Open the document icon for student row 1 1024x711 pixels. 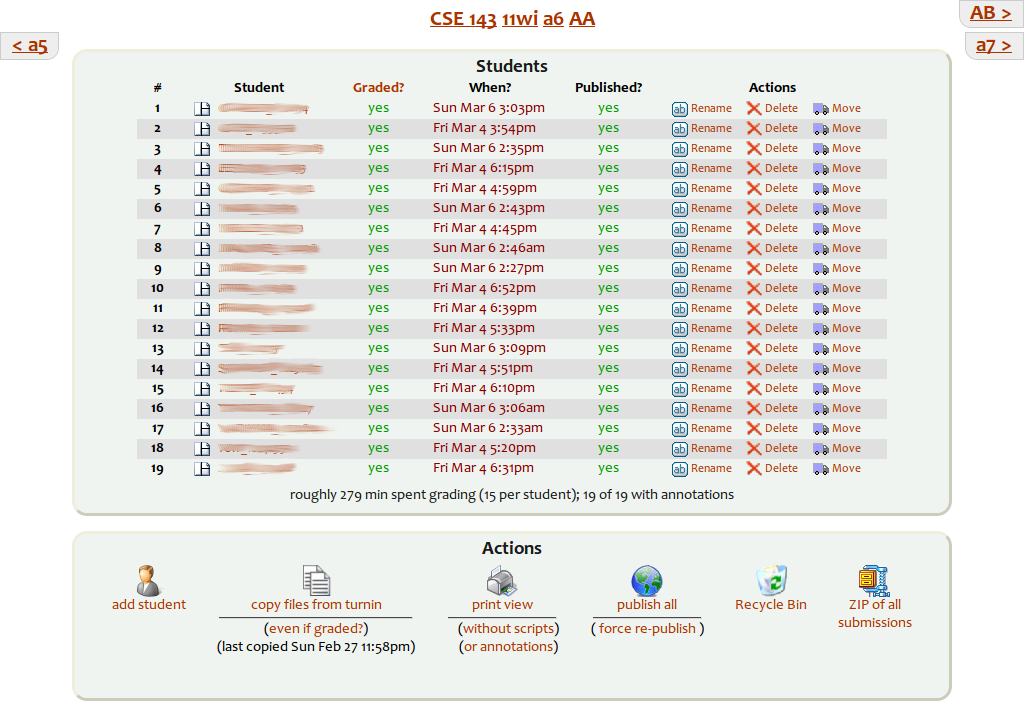[202, 109]
